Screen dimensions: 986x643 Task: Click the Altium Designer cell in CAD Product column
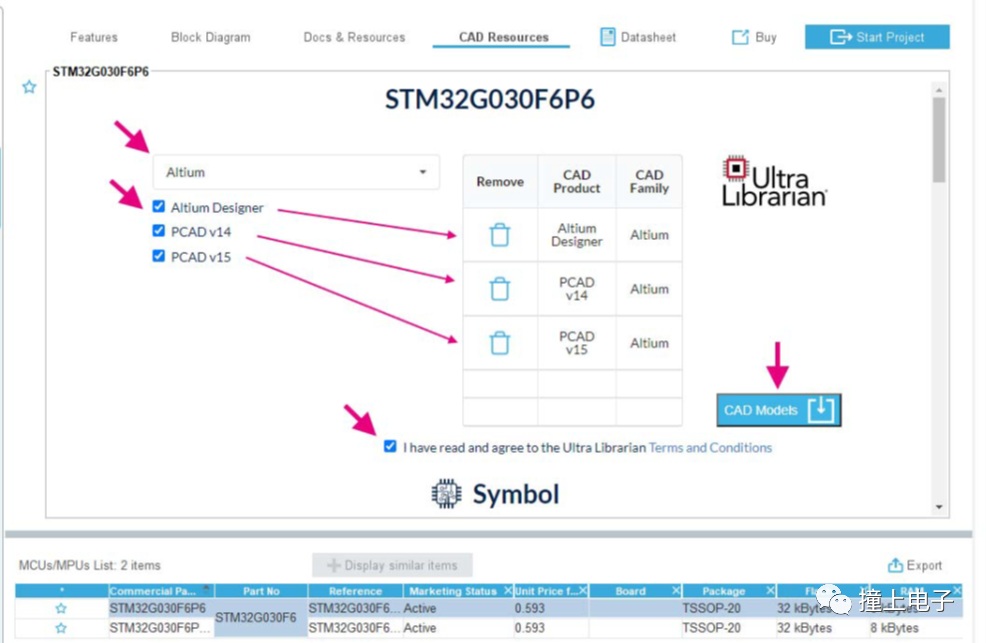pyautogui.click(x=577, y=235)
